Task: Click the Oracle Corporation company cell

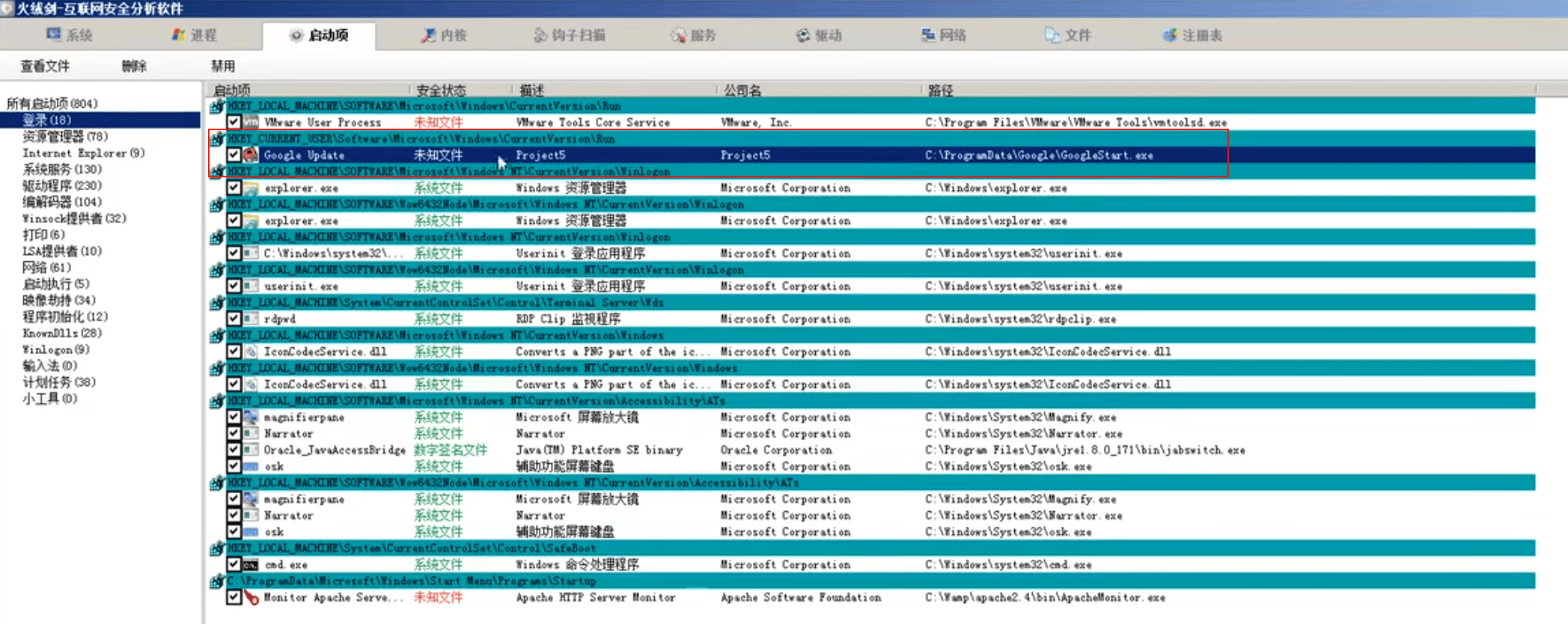Action: [776, 450]
